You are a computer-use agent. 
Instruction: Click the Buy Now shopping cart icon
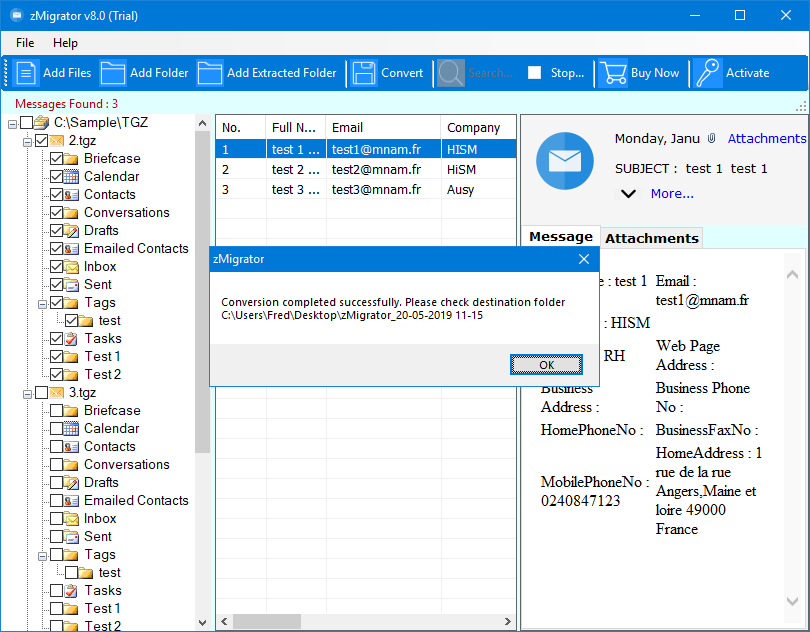point(613,73)
